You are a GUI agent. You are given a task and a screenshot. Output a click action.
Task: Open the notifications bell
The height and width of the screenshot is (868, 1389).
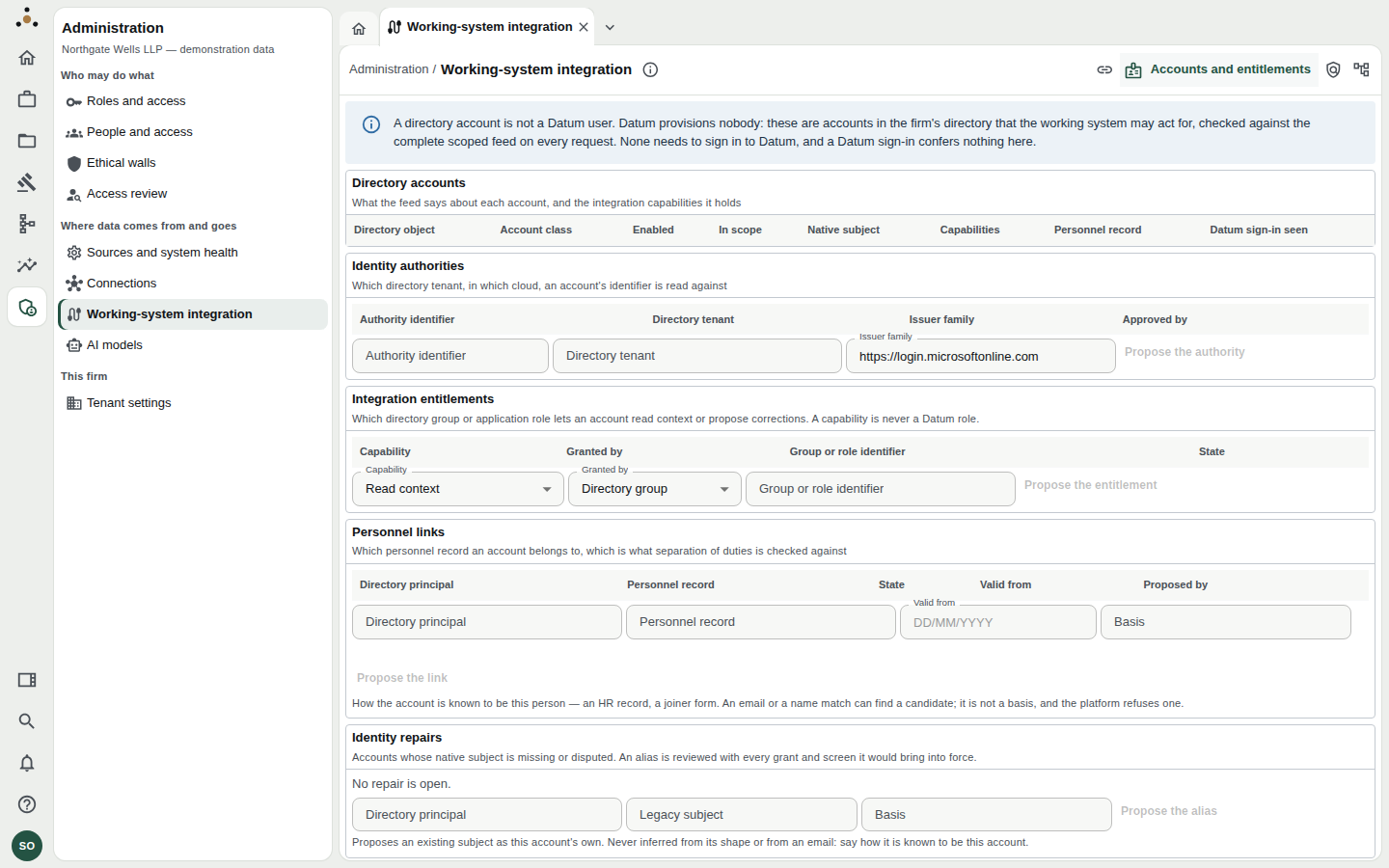pyautogui.click(x=27, y=763)
